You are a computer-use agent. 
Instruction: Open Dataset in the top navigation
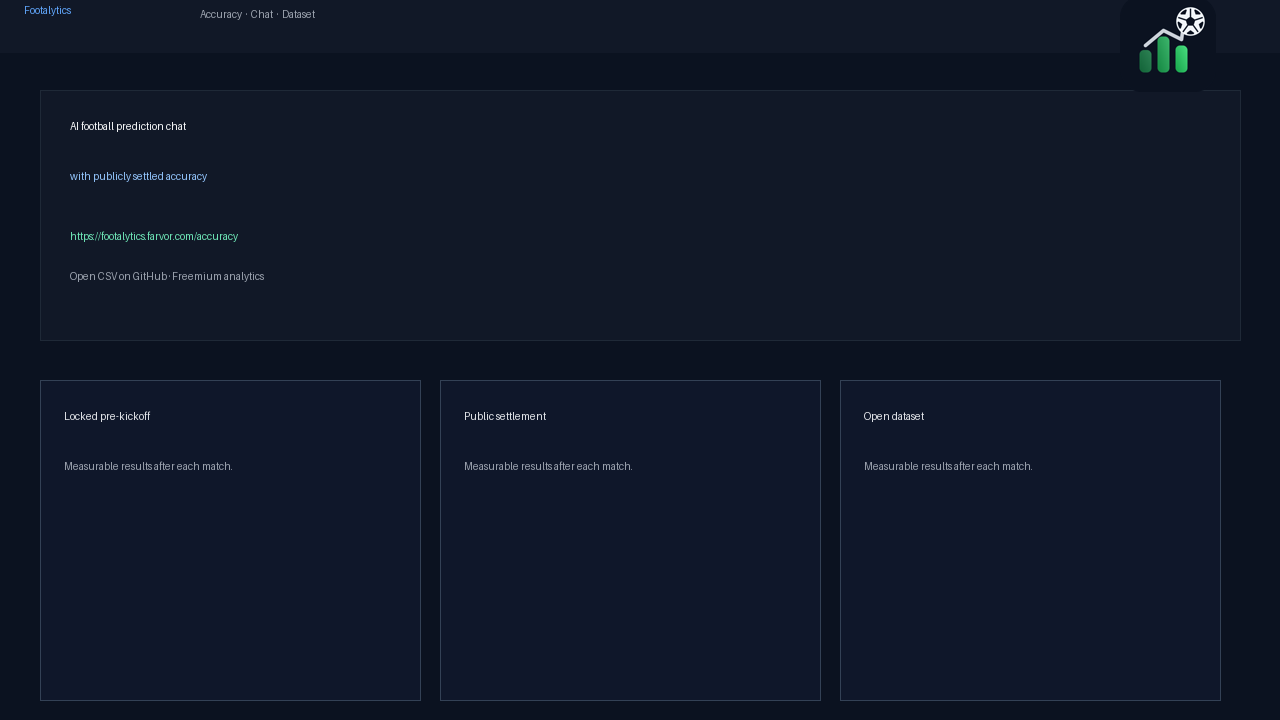click(299, 14)
